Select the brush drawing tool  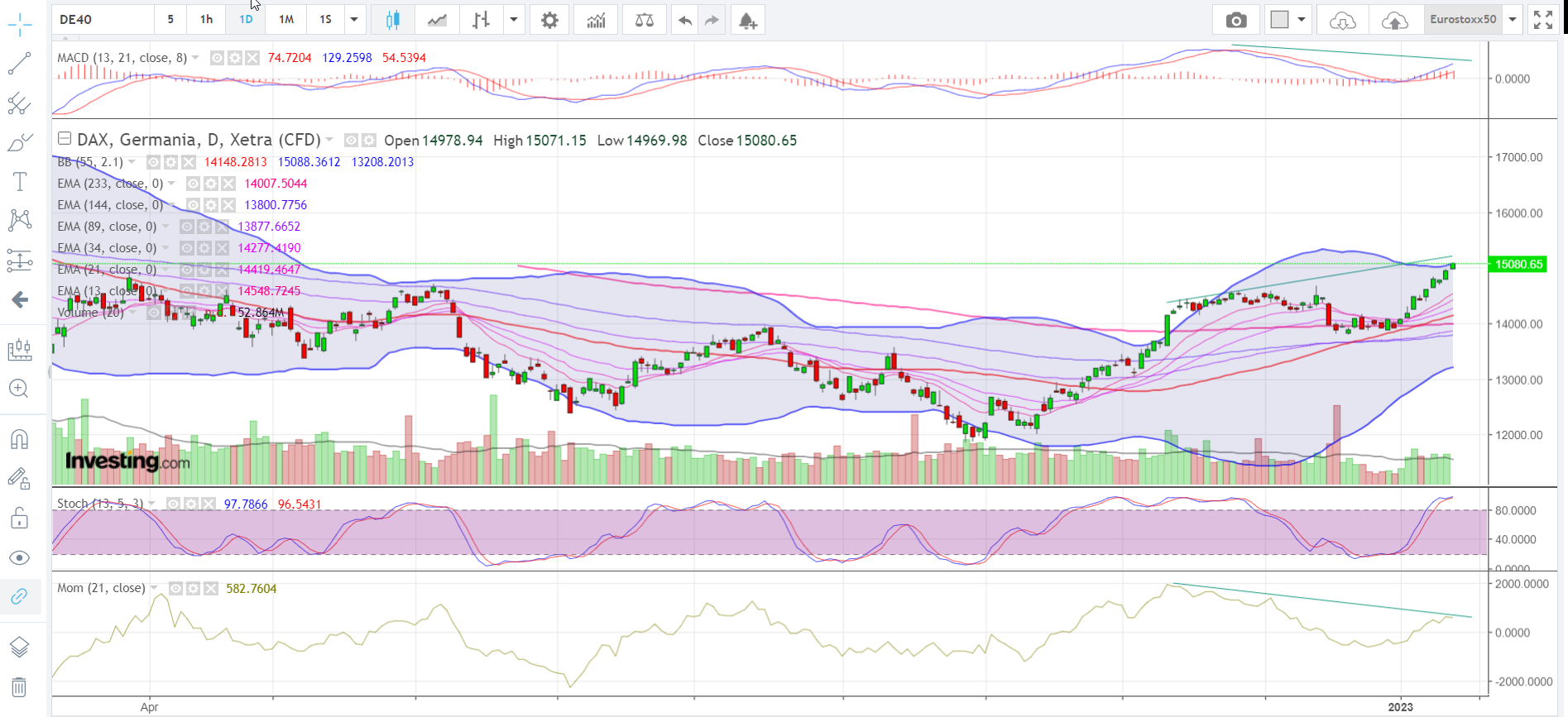[19, 143]
